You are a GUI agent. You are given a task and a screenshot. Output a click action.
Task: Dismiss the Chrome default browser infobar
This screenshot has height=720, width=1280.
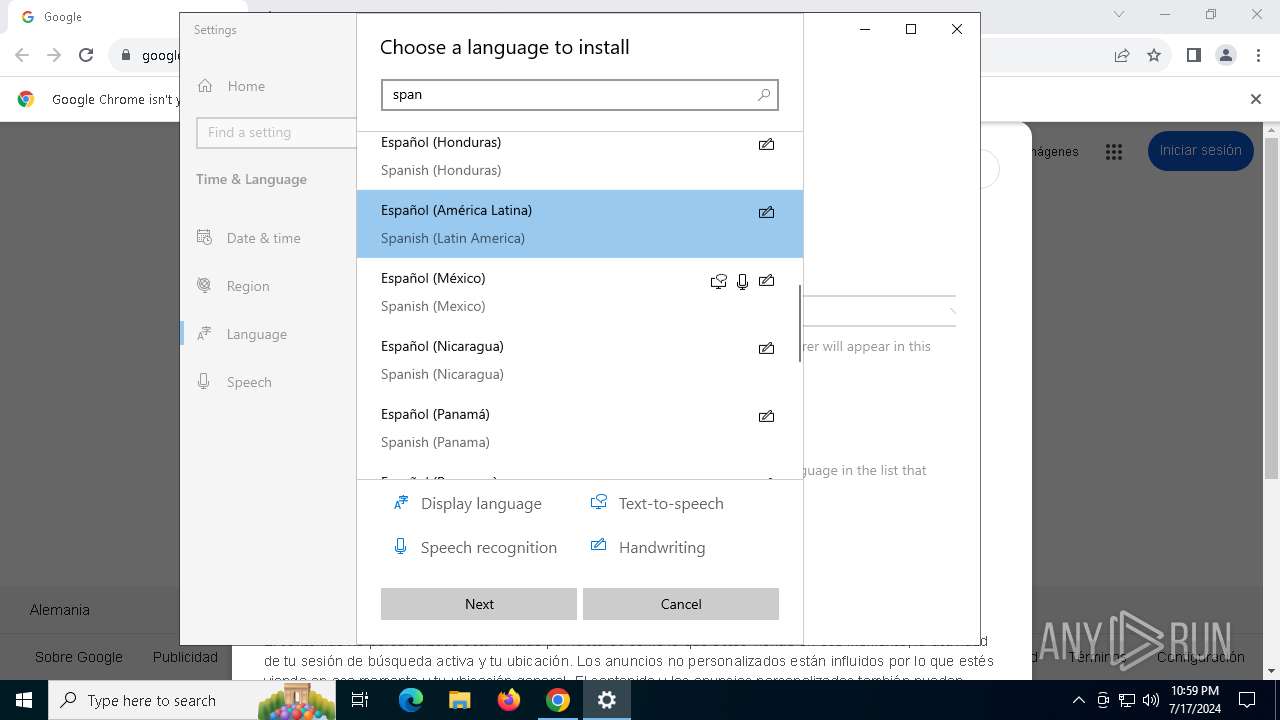[1256, 99]
